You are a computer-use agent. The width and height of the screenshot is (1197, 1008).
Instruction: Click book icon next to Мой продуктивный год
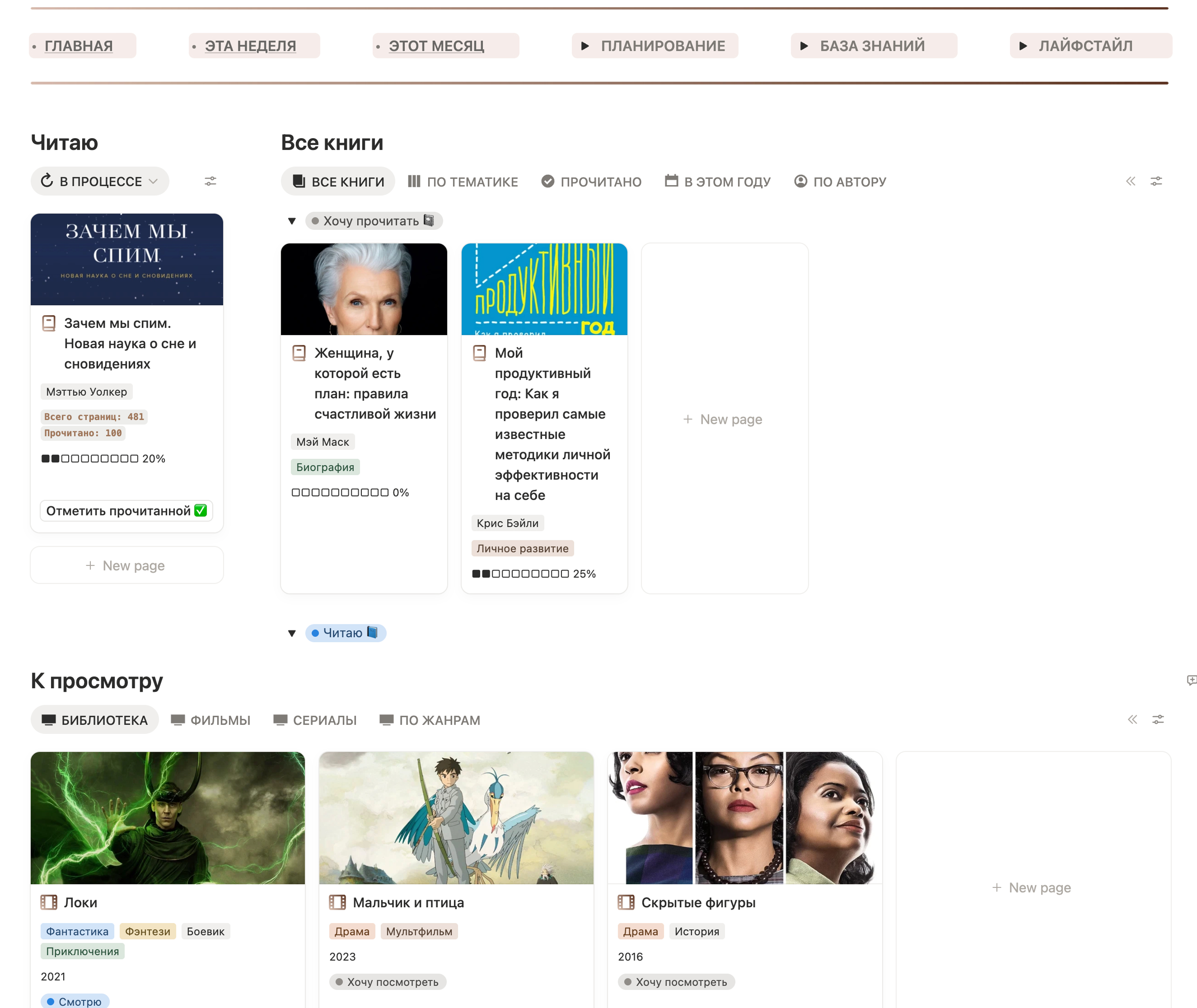click(480, 353)
